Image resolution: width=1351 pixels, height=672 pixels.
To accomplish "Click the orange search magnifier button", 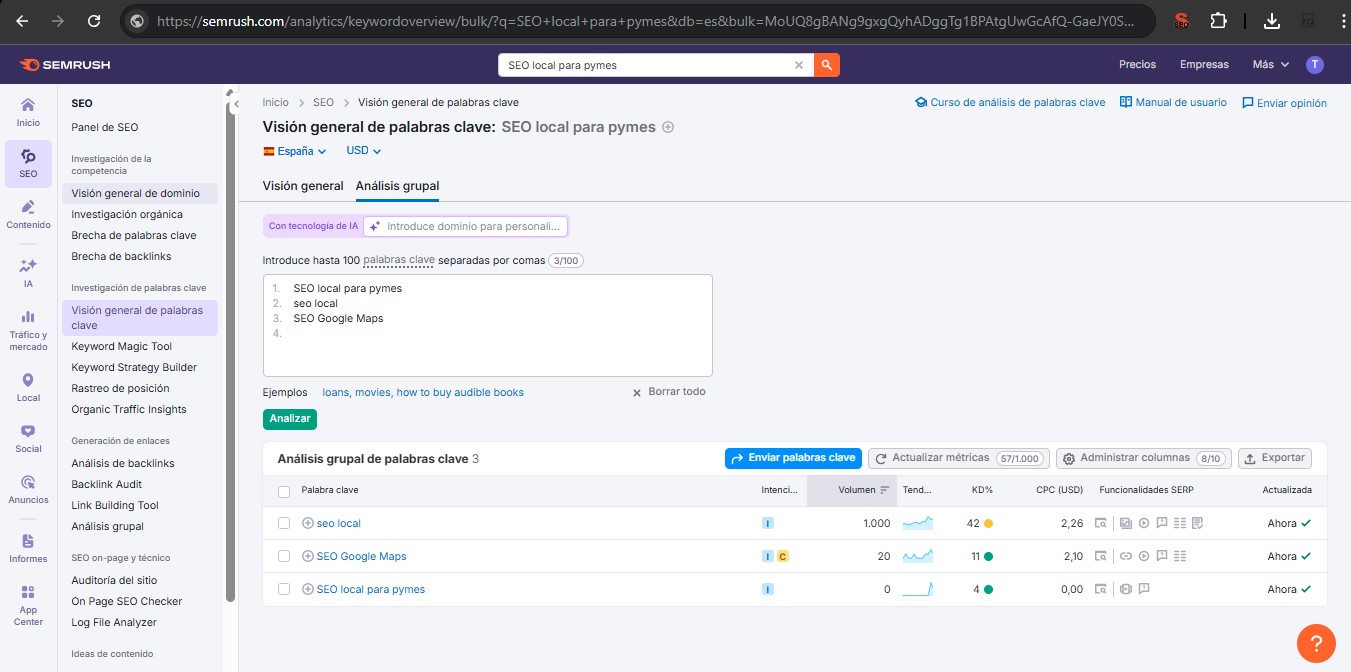I will (827, 65).
